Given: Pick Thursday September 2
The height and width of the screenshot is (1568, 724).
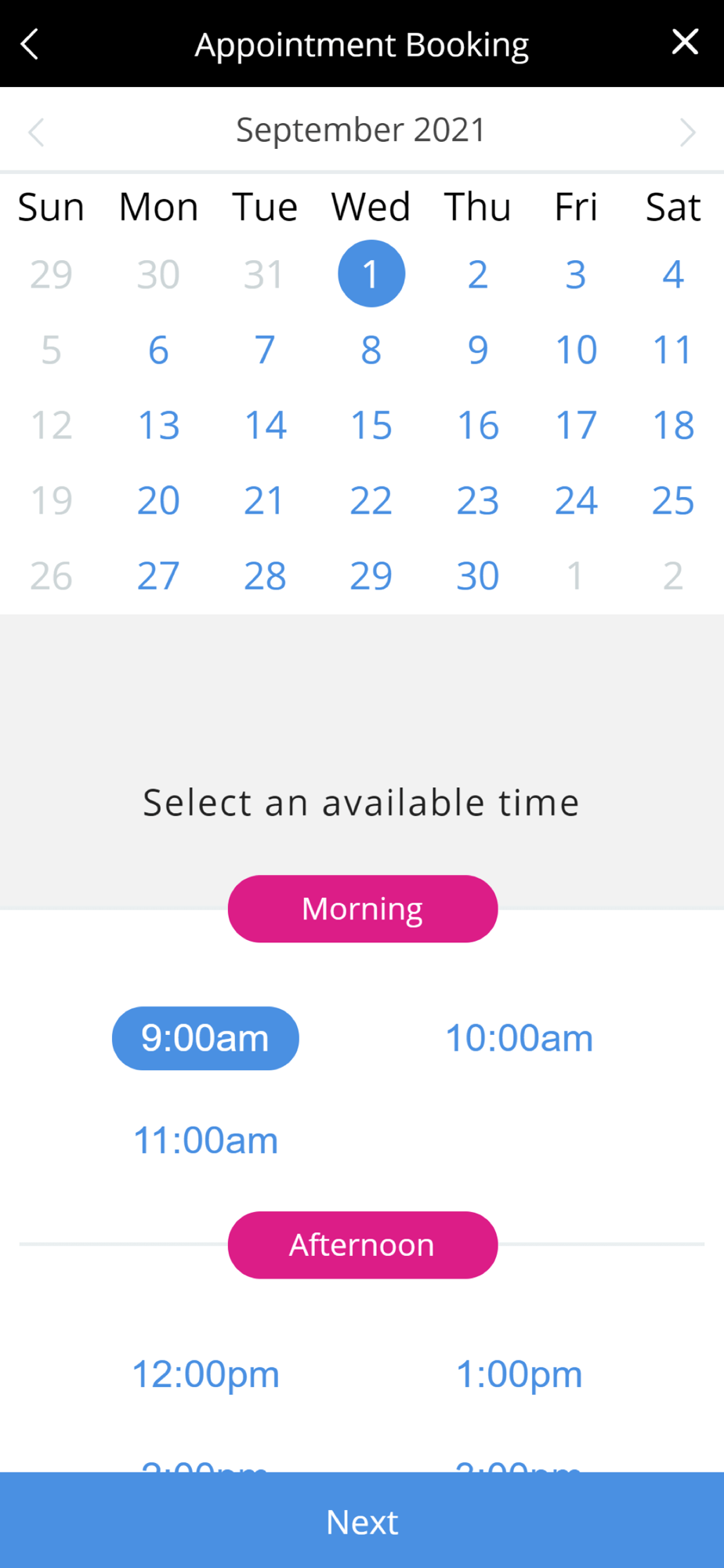Looking at the screenshot, I should (478, 274).
